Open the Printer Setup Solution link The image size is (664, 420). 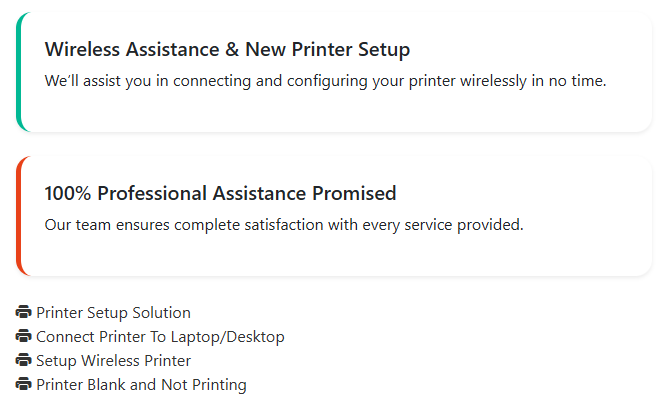113,313
